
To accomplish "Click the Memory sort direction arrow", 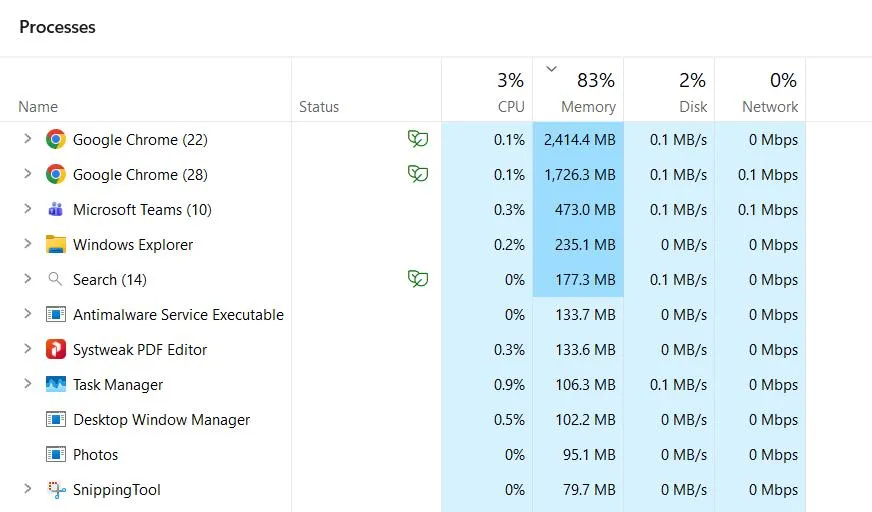I will (x=551, y=69).
